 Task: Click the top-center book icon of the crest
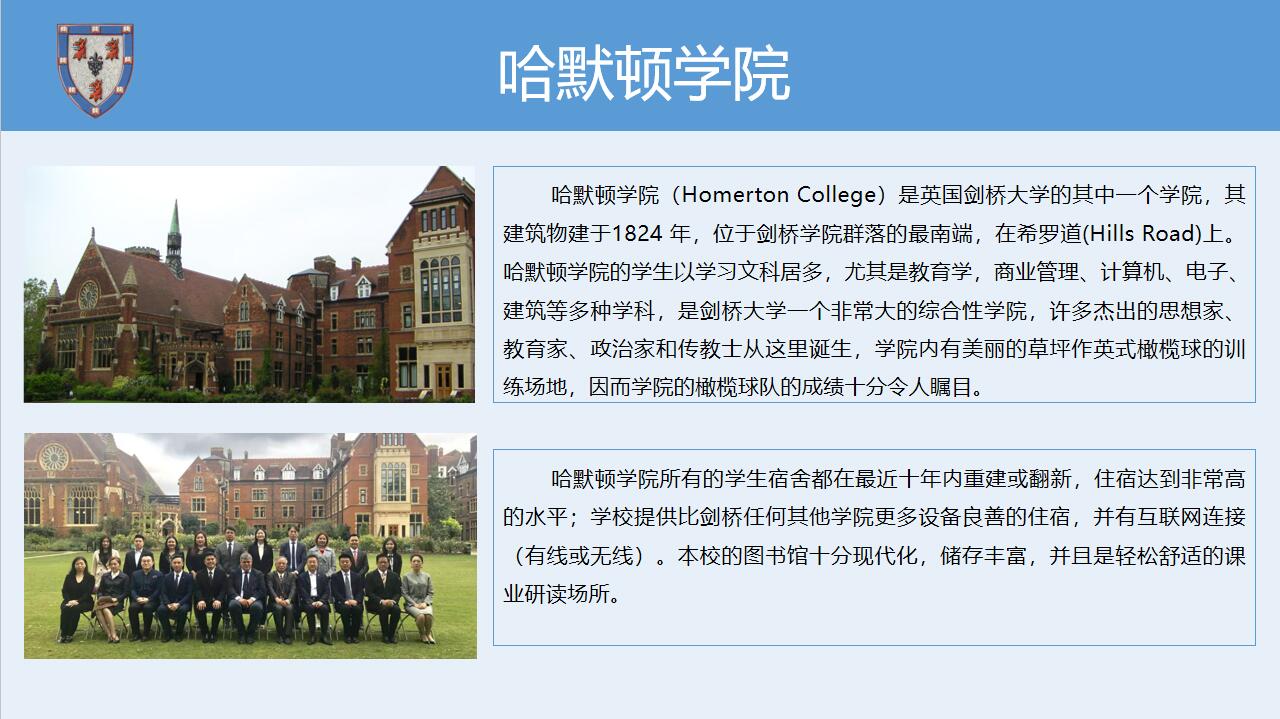click(x=95, y=29)
